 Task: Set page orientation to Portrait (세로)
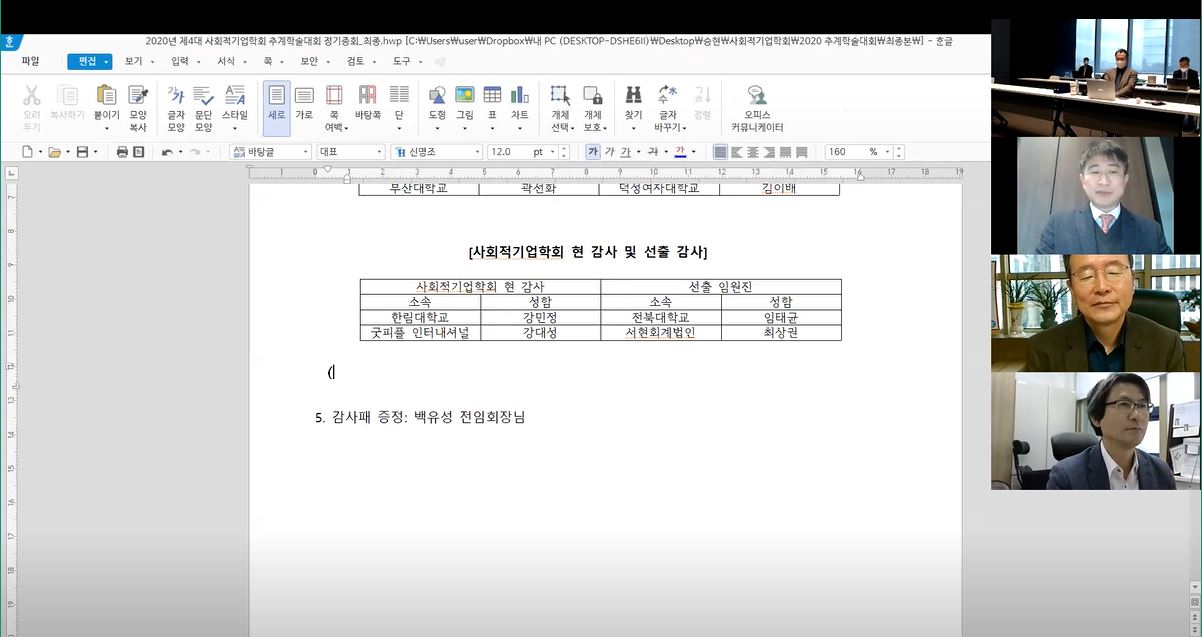tap(276, 108)
